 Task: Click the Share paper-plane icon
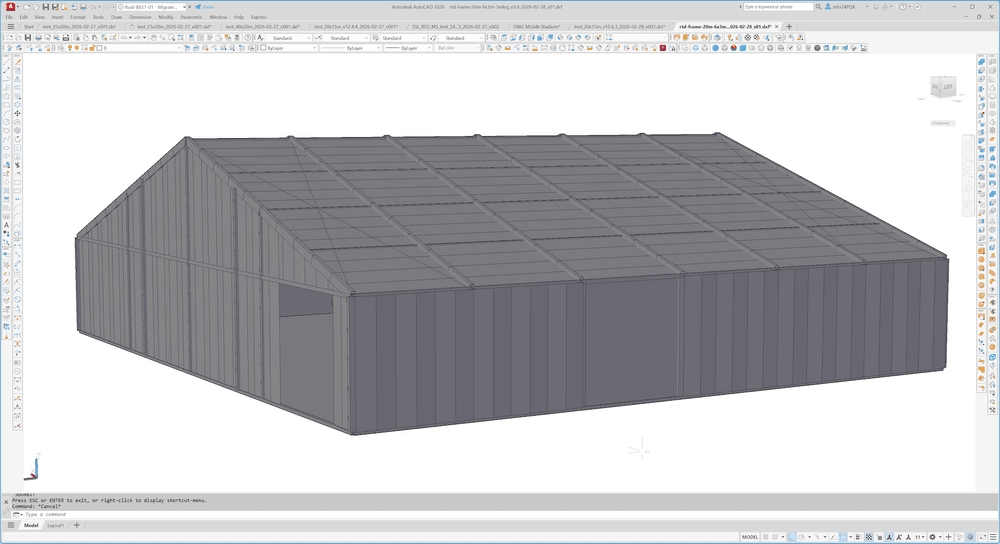click(x=198, y=7)
